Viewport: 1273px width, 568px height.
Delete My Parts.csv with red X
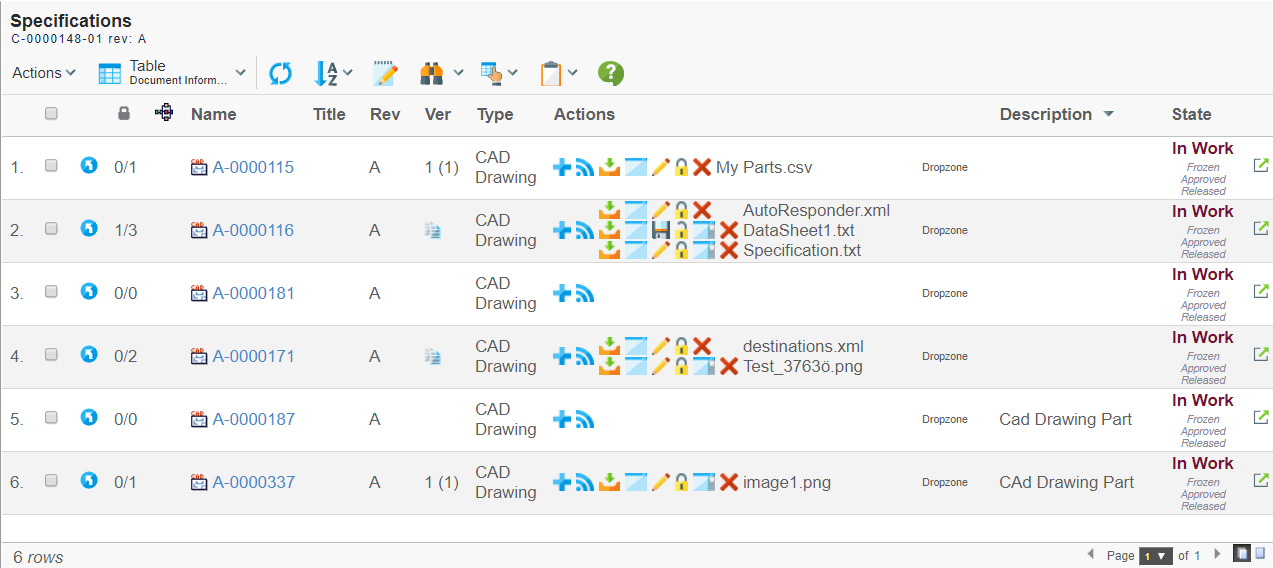pos(702,167)
